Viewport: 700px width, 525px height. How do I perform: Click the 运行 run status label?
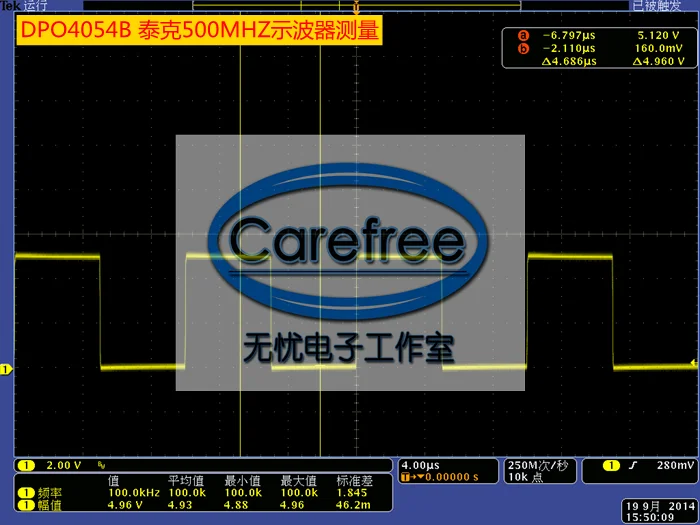35,5
